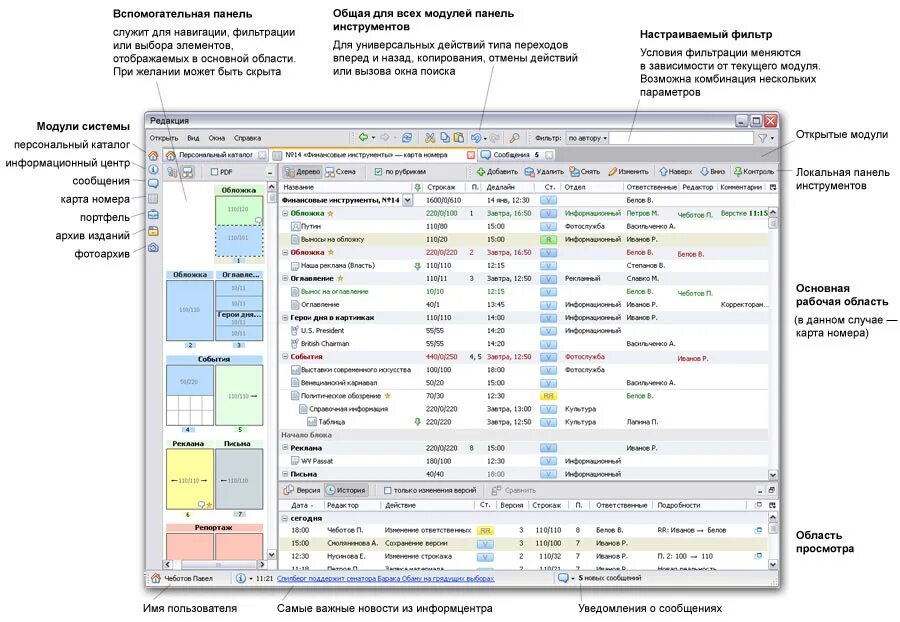Open the 'Открыть' menu
Viewport: 900px width, 622px height.
(x=164, y=138)
